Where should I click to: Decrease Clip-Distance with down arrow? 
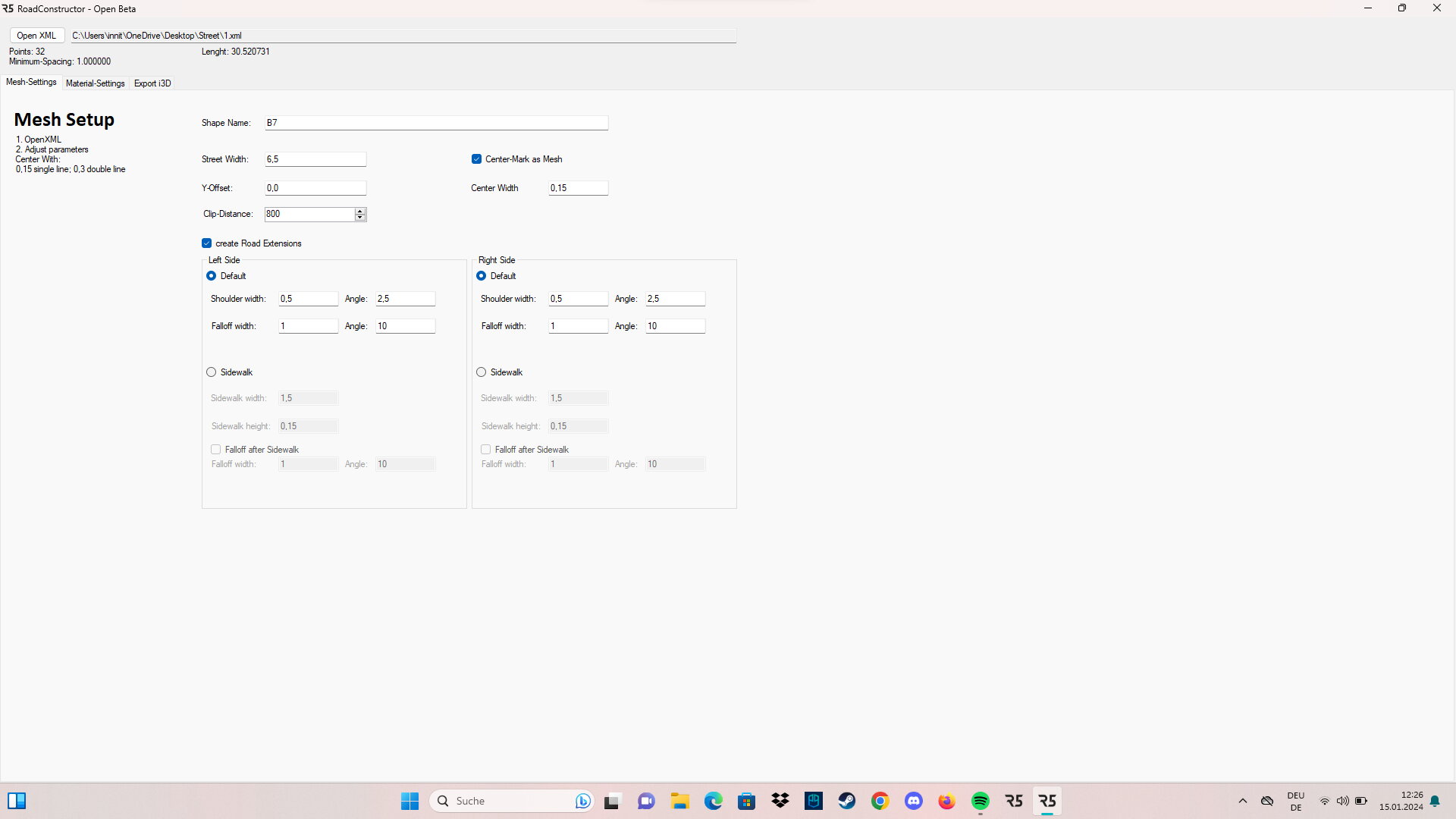[360, 218]
